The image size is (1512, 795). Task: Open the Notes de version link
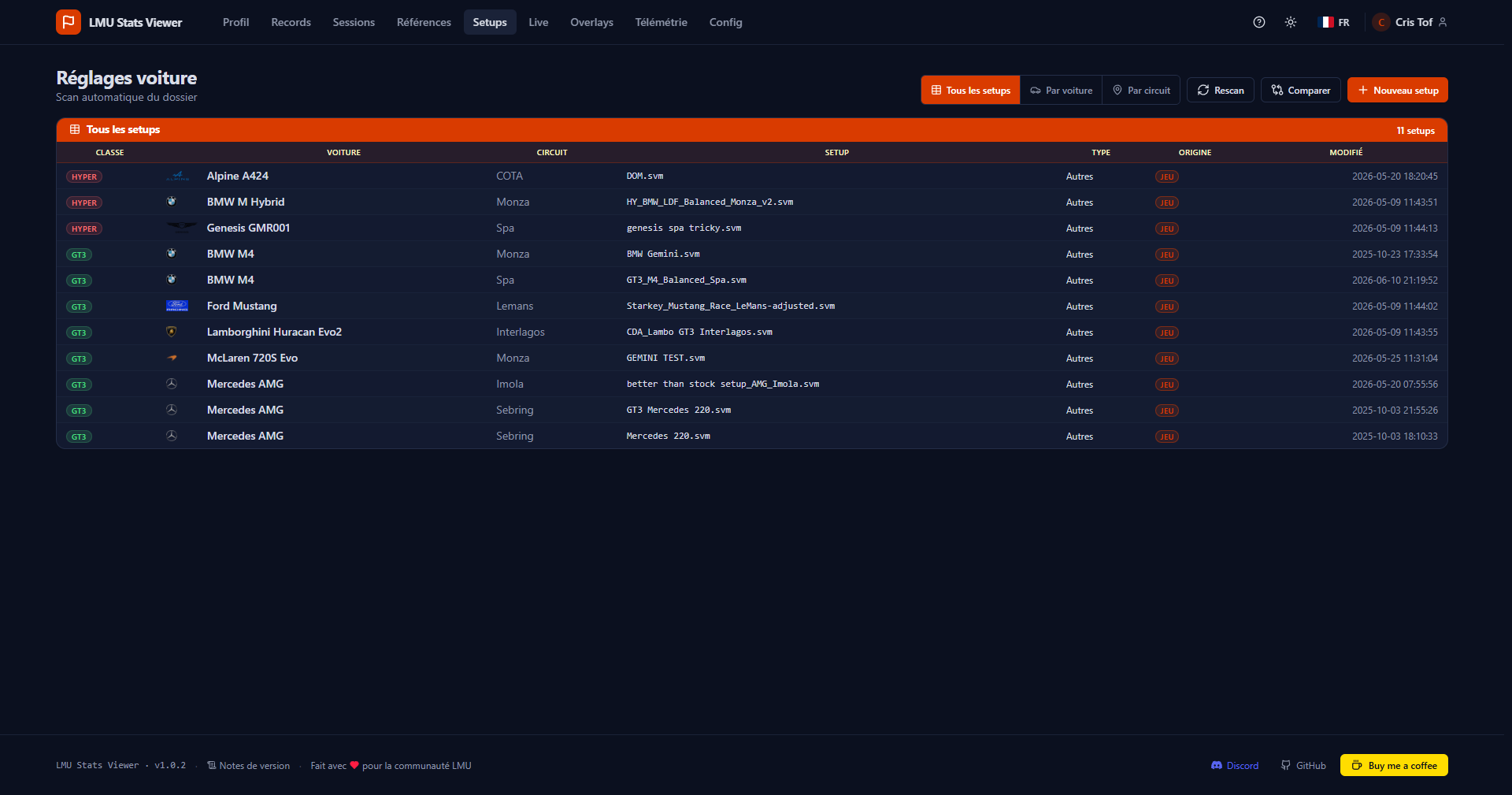pos(248,765)
